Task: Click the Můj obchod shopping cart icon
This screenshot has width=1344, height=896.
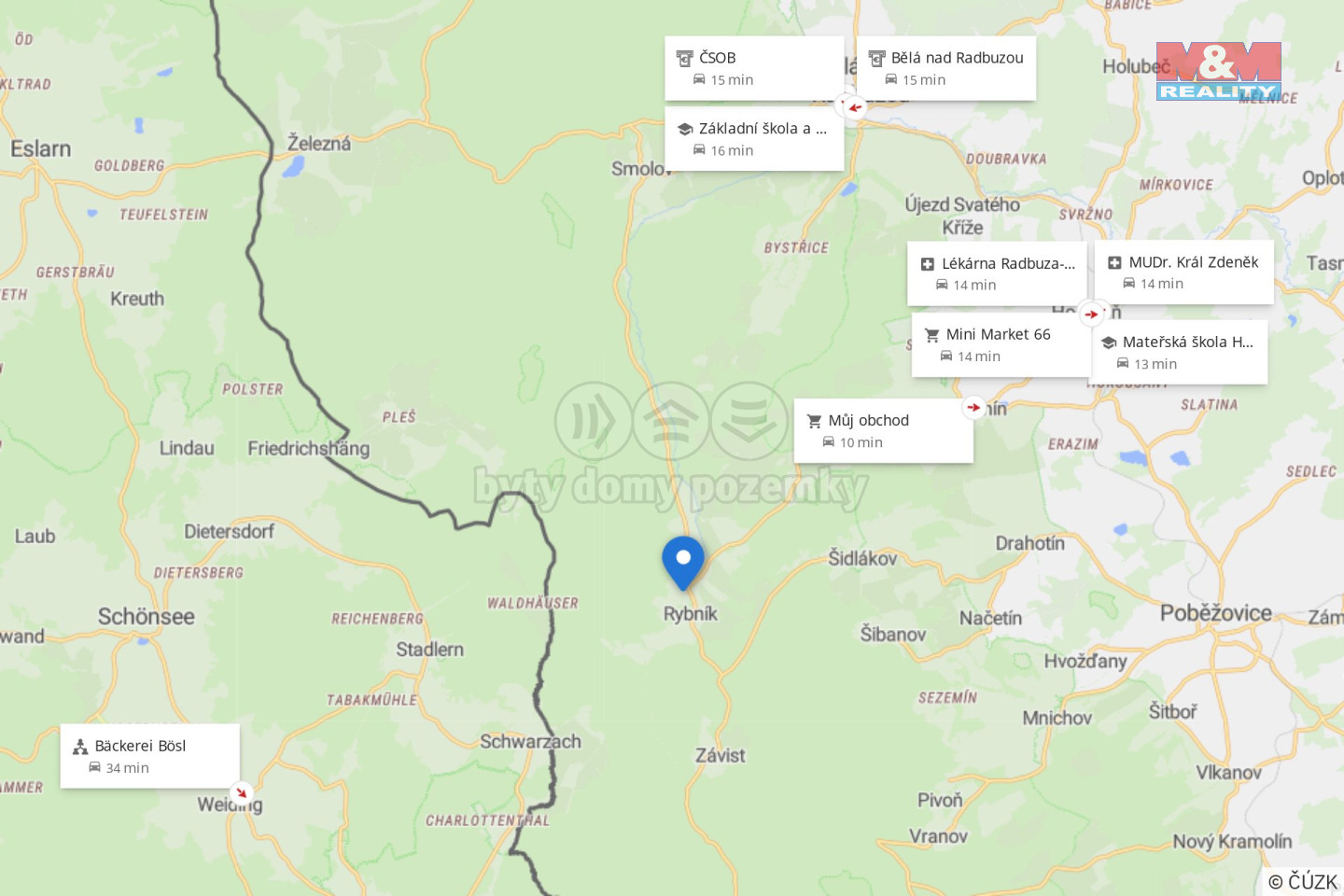Action: point(814,421)
